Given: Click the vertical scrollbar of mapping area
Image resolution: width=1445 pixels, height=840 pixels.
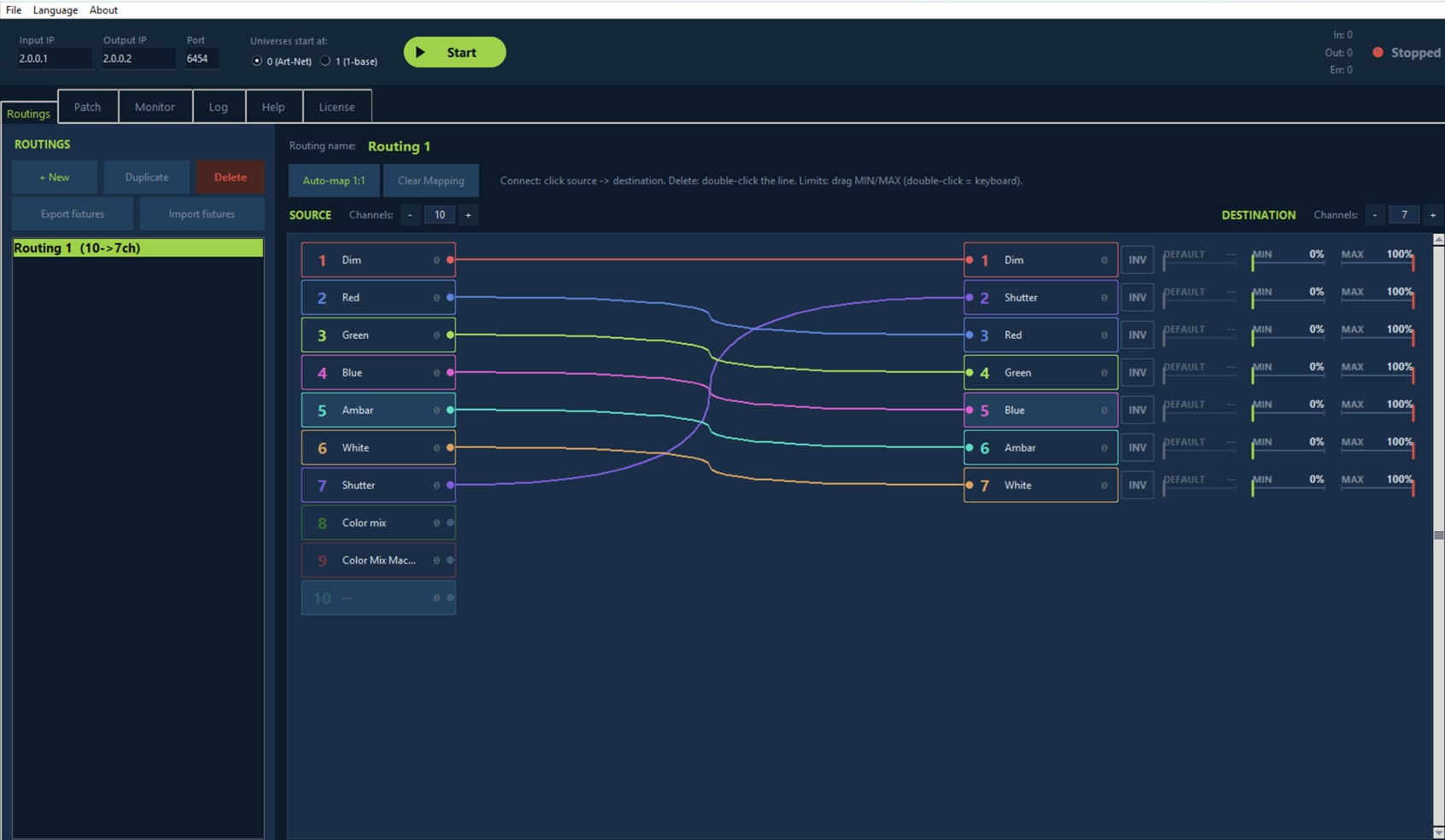Looking at the screenshot, I should point(1438,535).
